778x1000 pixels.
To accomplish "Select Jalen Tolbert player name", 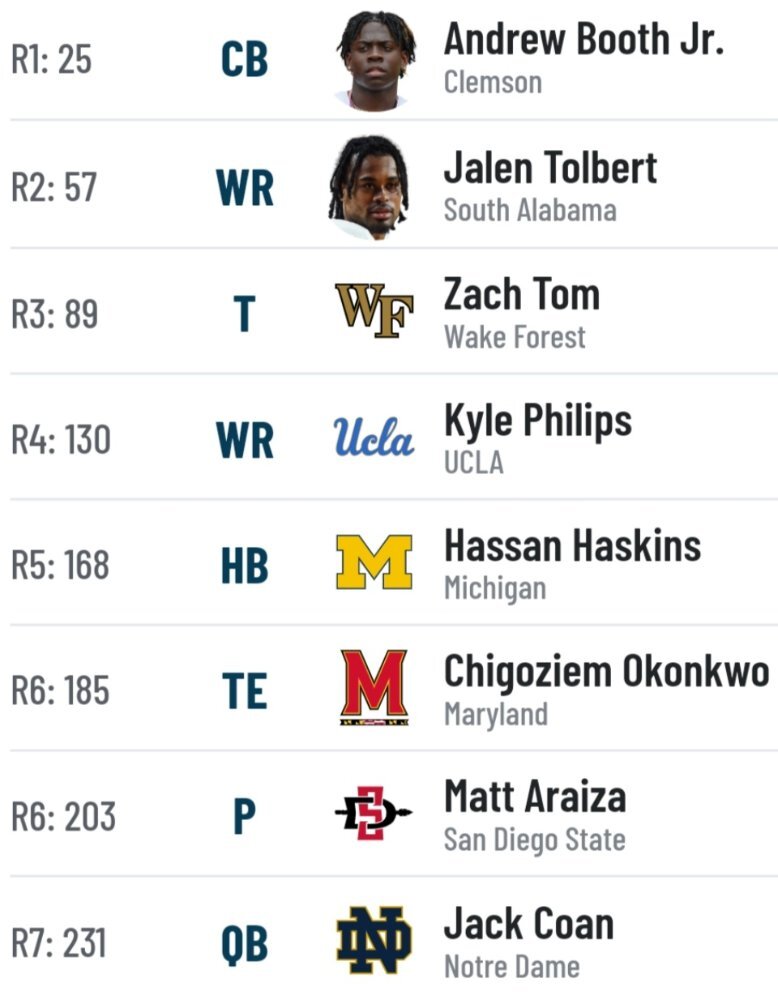I will (550, 168).
